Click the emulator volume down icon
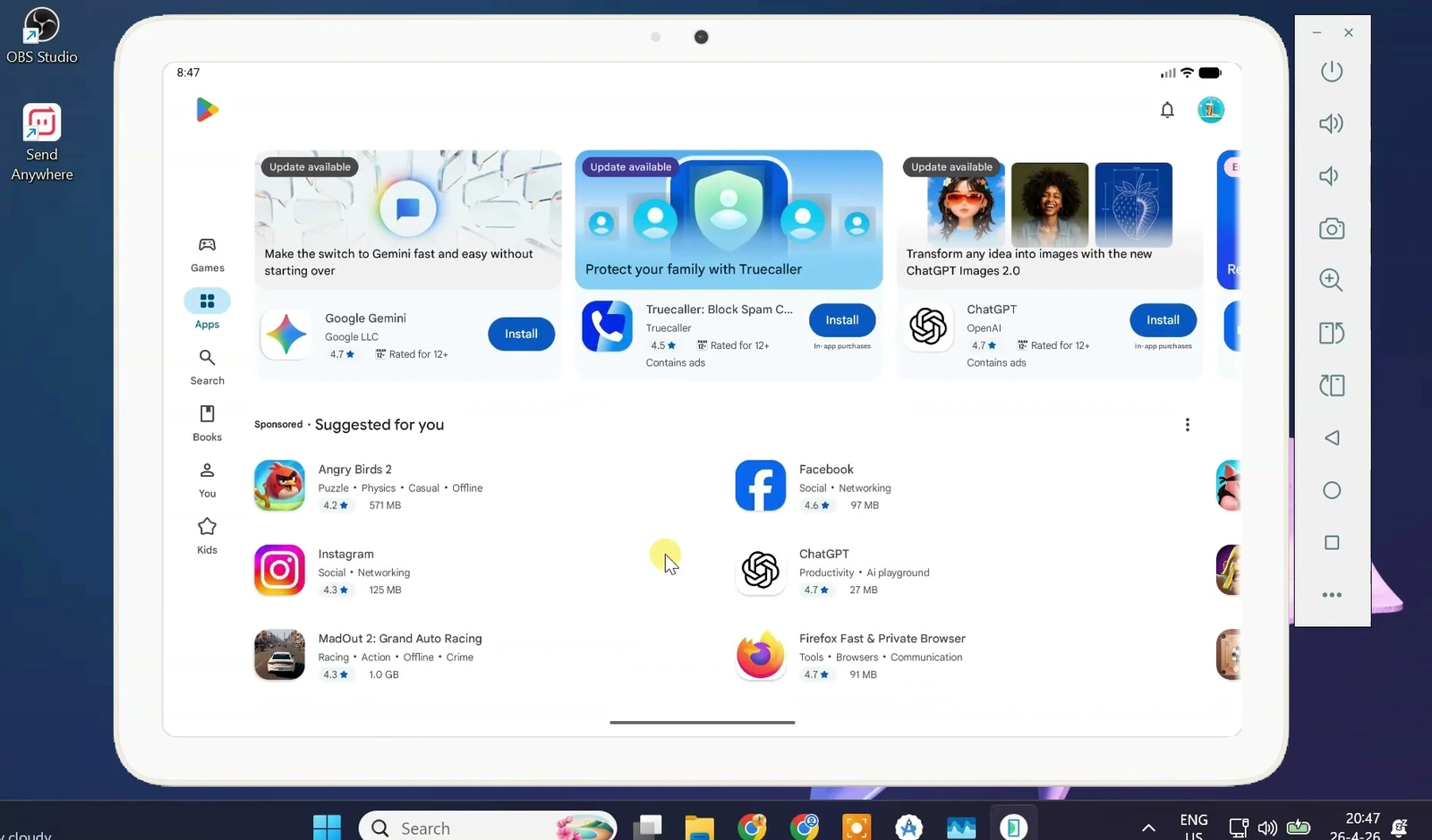 click(1332, 176)
